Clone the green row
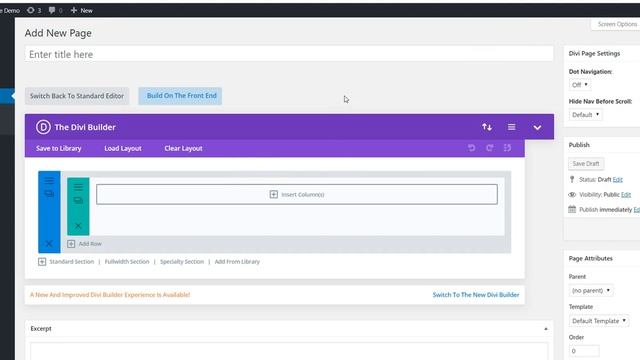The image size is (640, 360). (x=78, y=200)
